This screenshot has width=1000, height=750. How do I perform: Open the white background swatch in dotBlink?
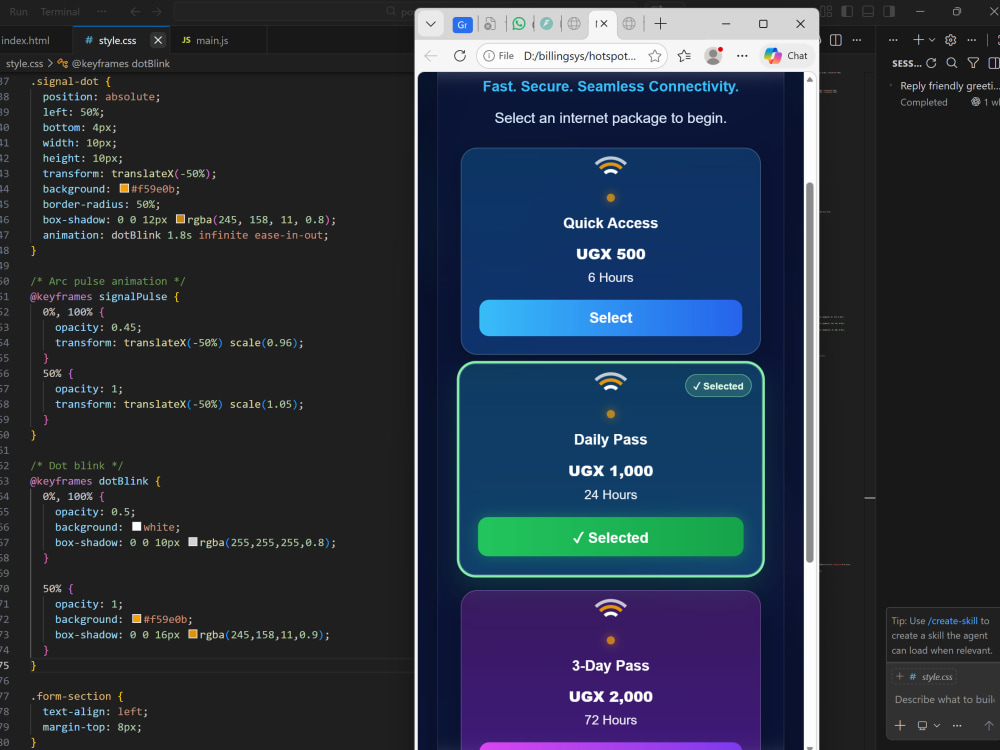[136, 527]
